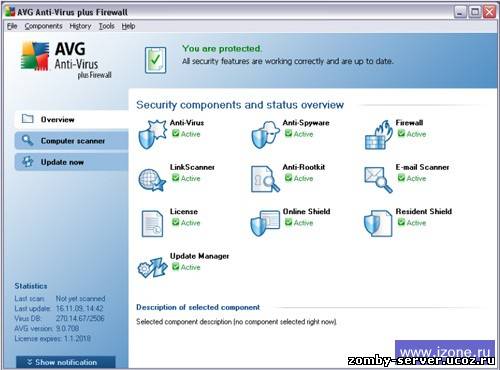
Task: Select the E-mail Scanner label
Action: point(422,167)
